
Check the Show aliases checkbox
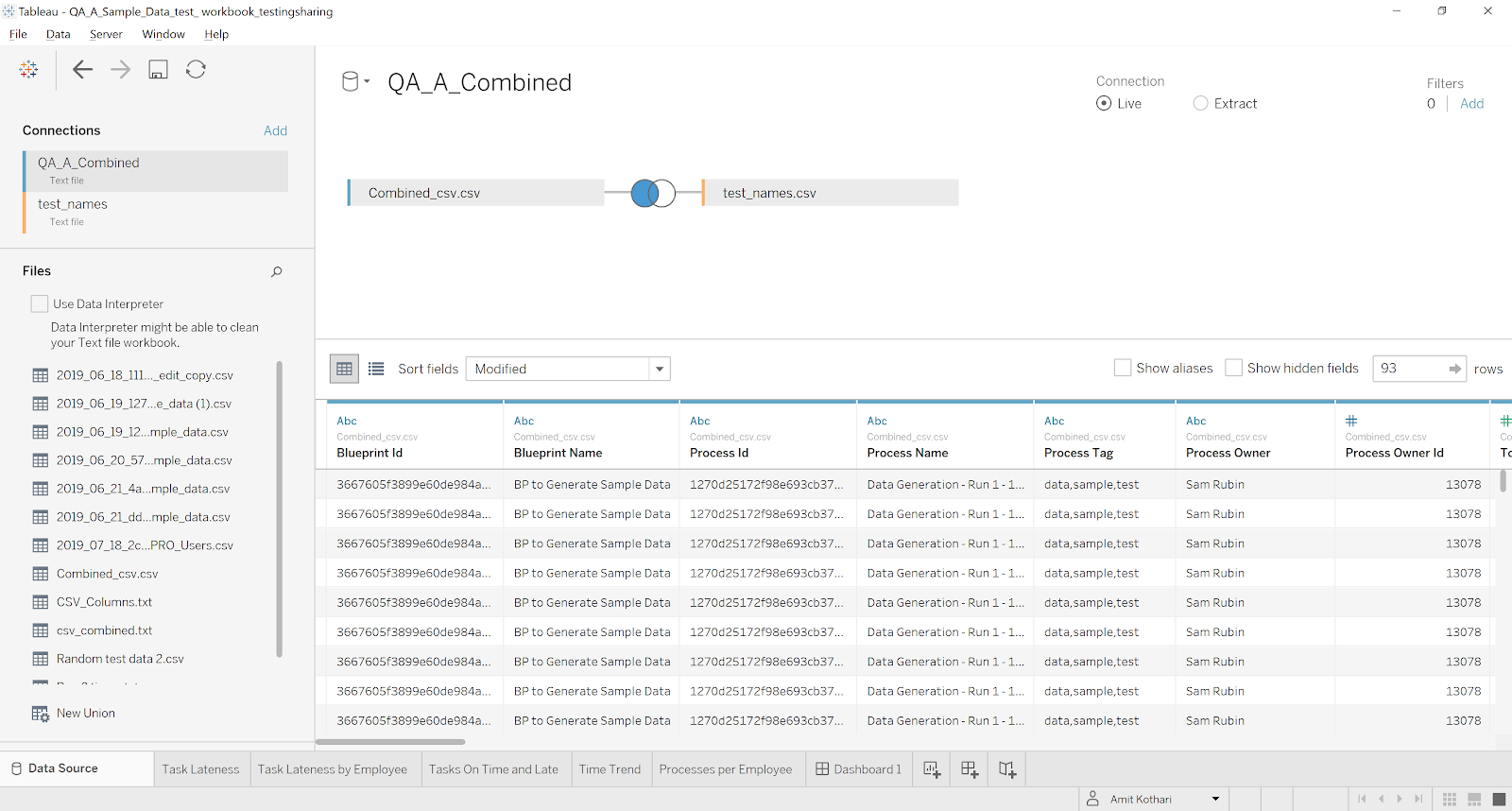click(1123, 368)
